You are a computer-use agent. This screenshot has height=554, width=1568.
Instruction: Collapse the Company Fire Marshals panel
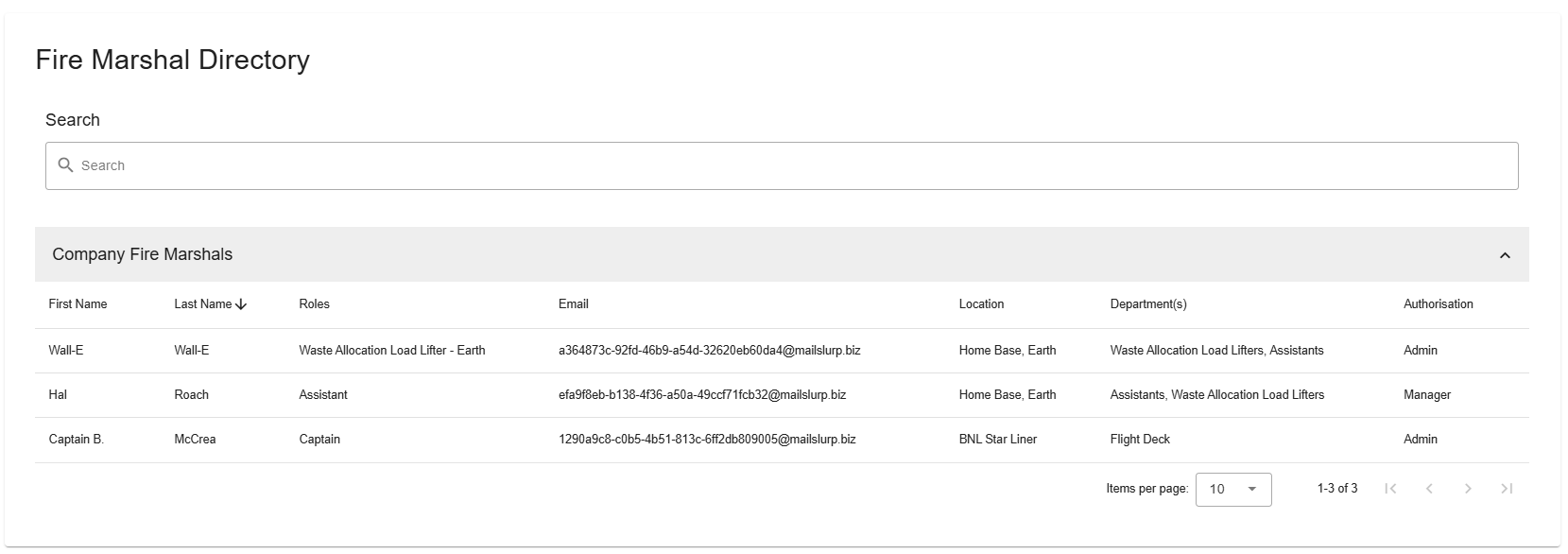(x=1505, y=255)
